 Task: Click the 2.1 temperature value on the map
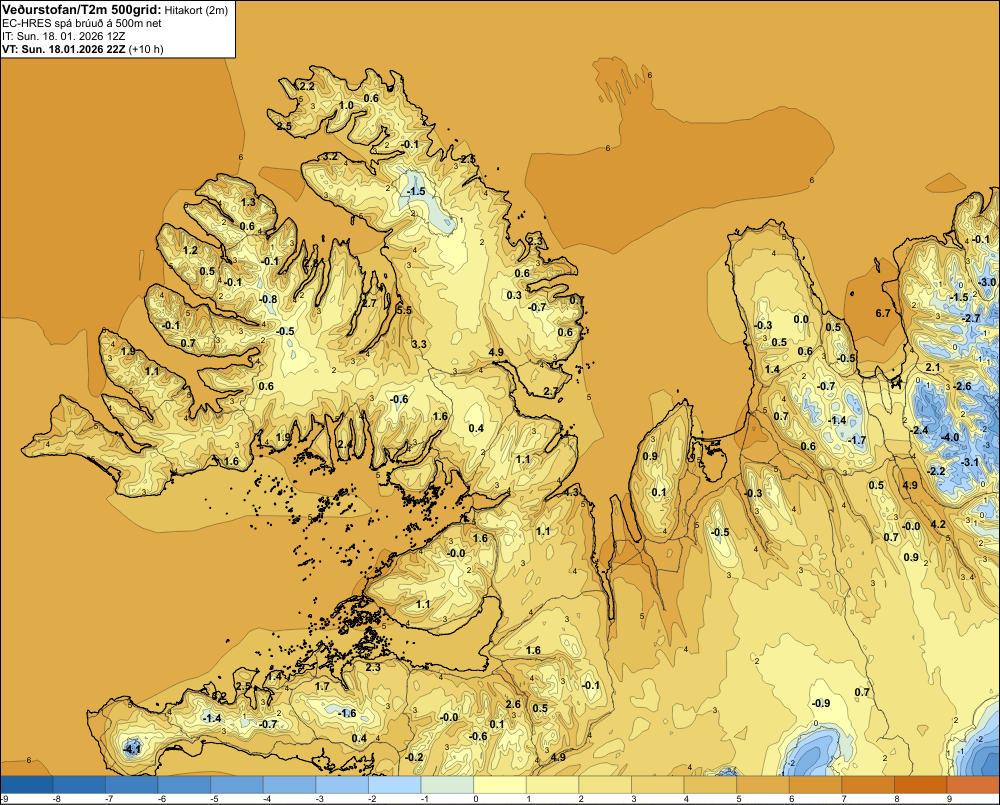(933, 367)
